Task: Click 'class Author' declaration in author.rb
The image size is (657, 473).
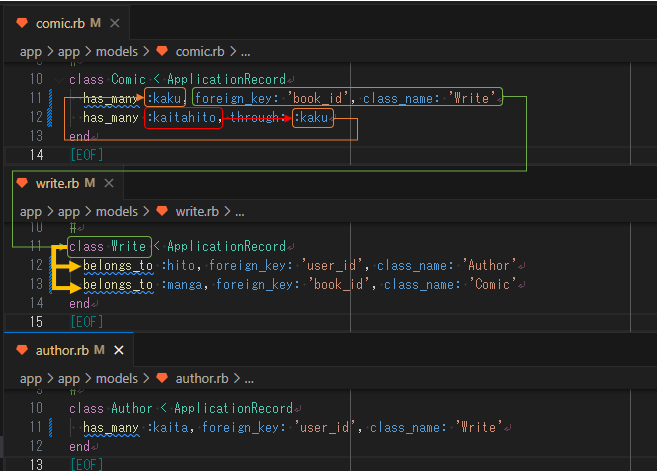Action: 111,408
